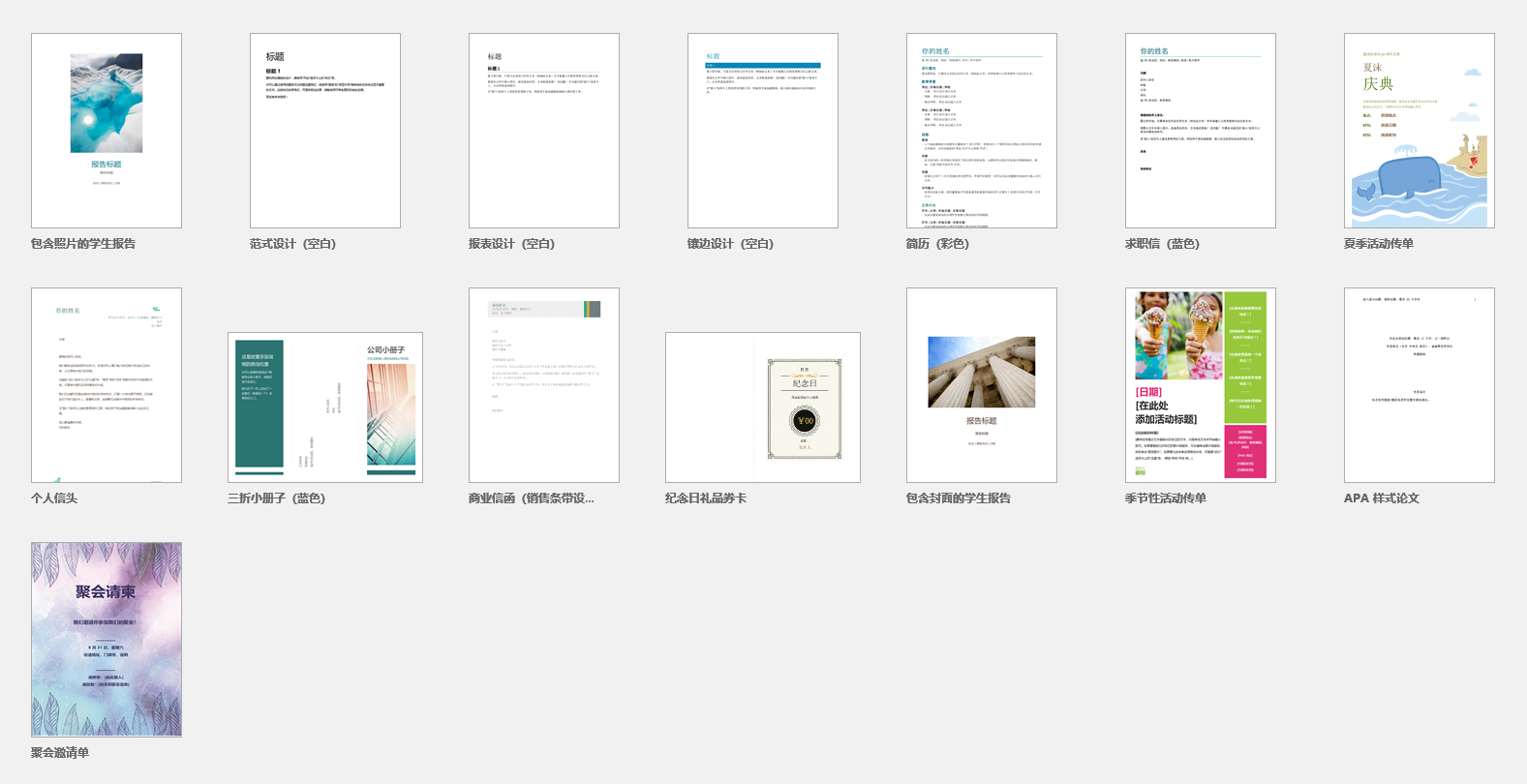Click the label text "包含照片的学生报告"

tap(83, 244)
